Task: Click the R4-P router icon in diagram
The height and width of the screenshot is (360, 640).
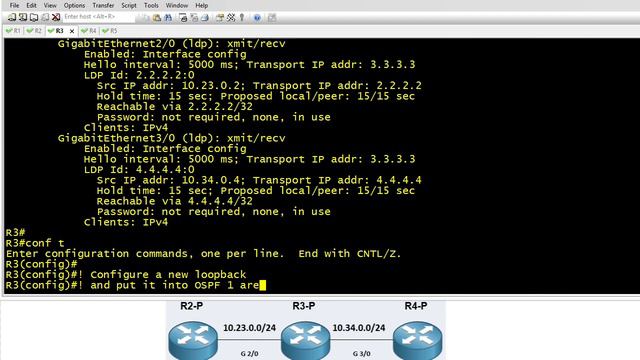Action: [x=417, y=340]
